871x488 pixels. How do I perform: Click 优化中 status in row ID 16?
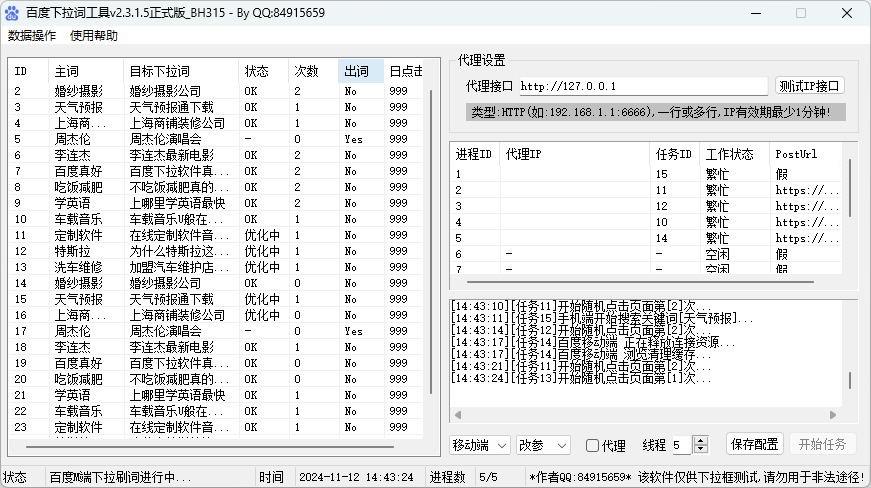(262, 315)
